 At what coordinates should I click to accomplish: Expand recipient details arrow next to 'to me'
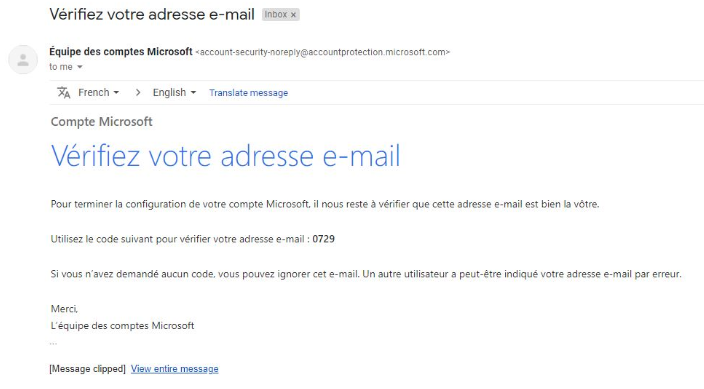coord(80,67)
